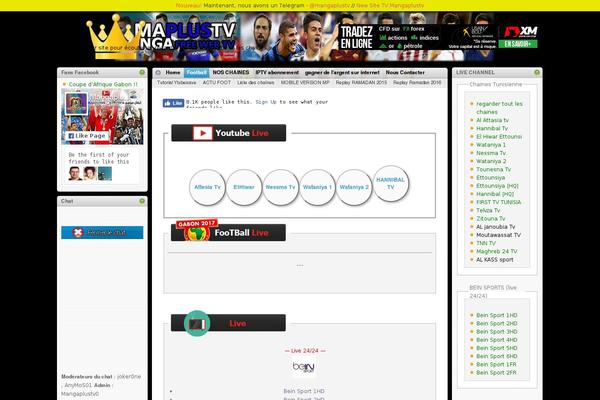Click the Like Page Facebook button

pos(86,136)
